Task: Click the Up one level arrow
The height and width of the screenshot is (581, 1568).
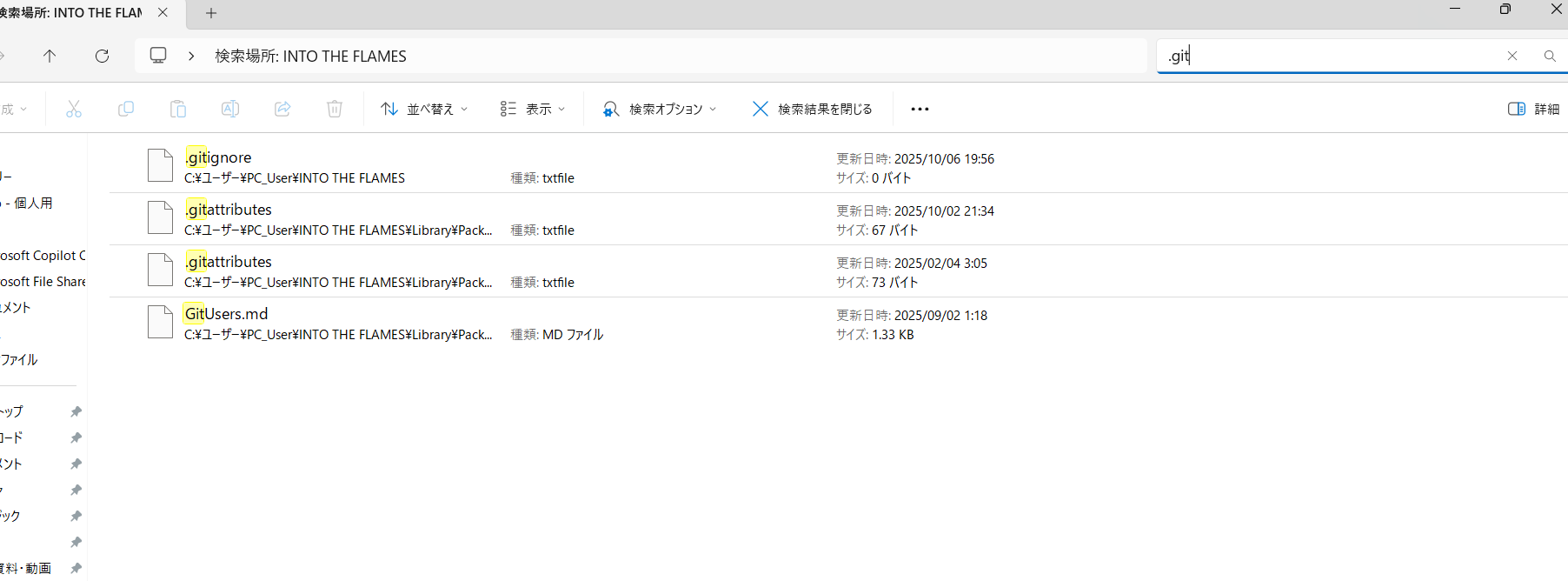Action: click(x=50, y=56)
